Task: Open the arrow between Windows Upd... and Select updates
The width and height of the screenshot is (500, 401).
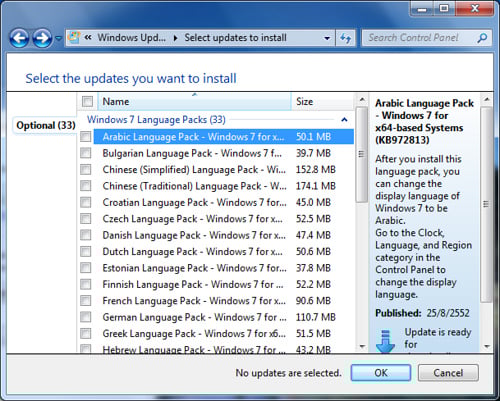Action: 175,38
